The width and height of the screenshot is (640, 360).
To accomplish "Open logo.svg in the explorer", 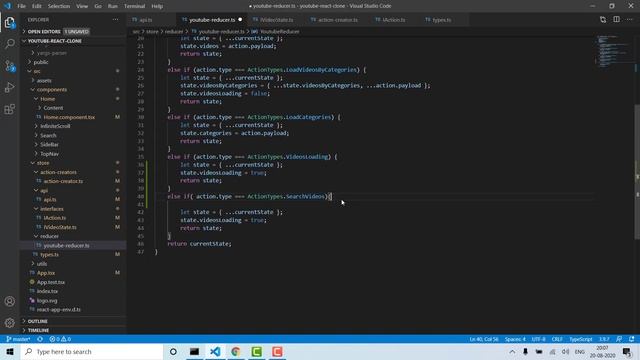I will click(47, 300).
